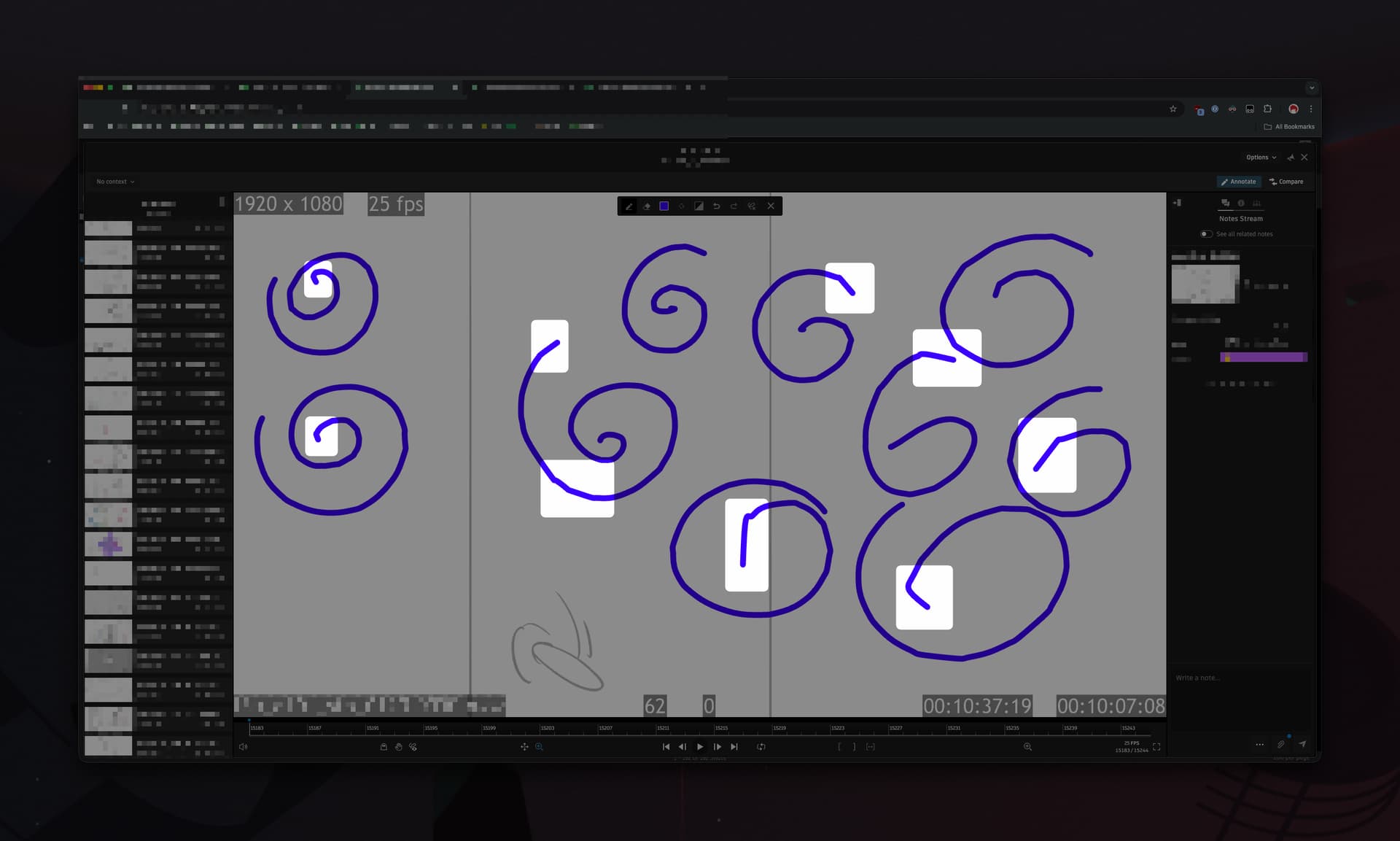
Task: Select the eraser annotation tool
Action: point(647,206)
